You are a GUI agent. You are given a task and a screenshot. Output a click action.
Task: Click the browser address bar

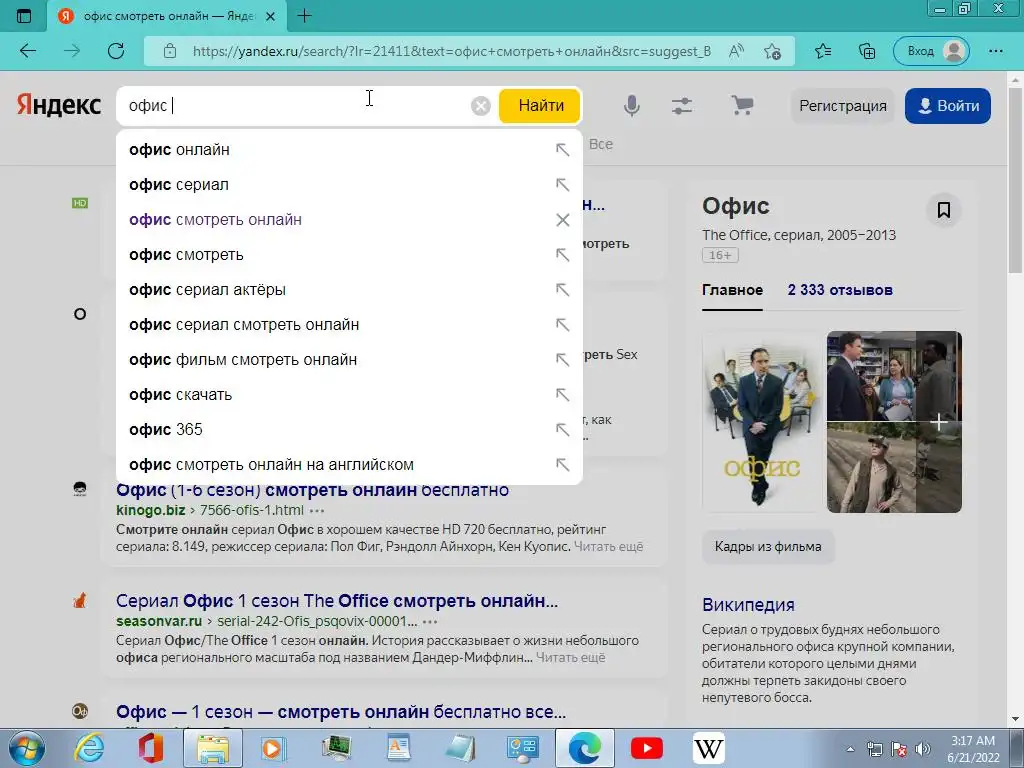point(451,51)
